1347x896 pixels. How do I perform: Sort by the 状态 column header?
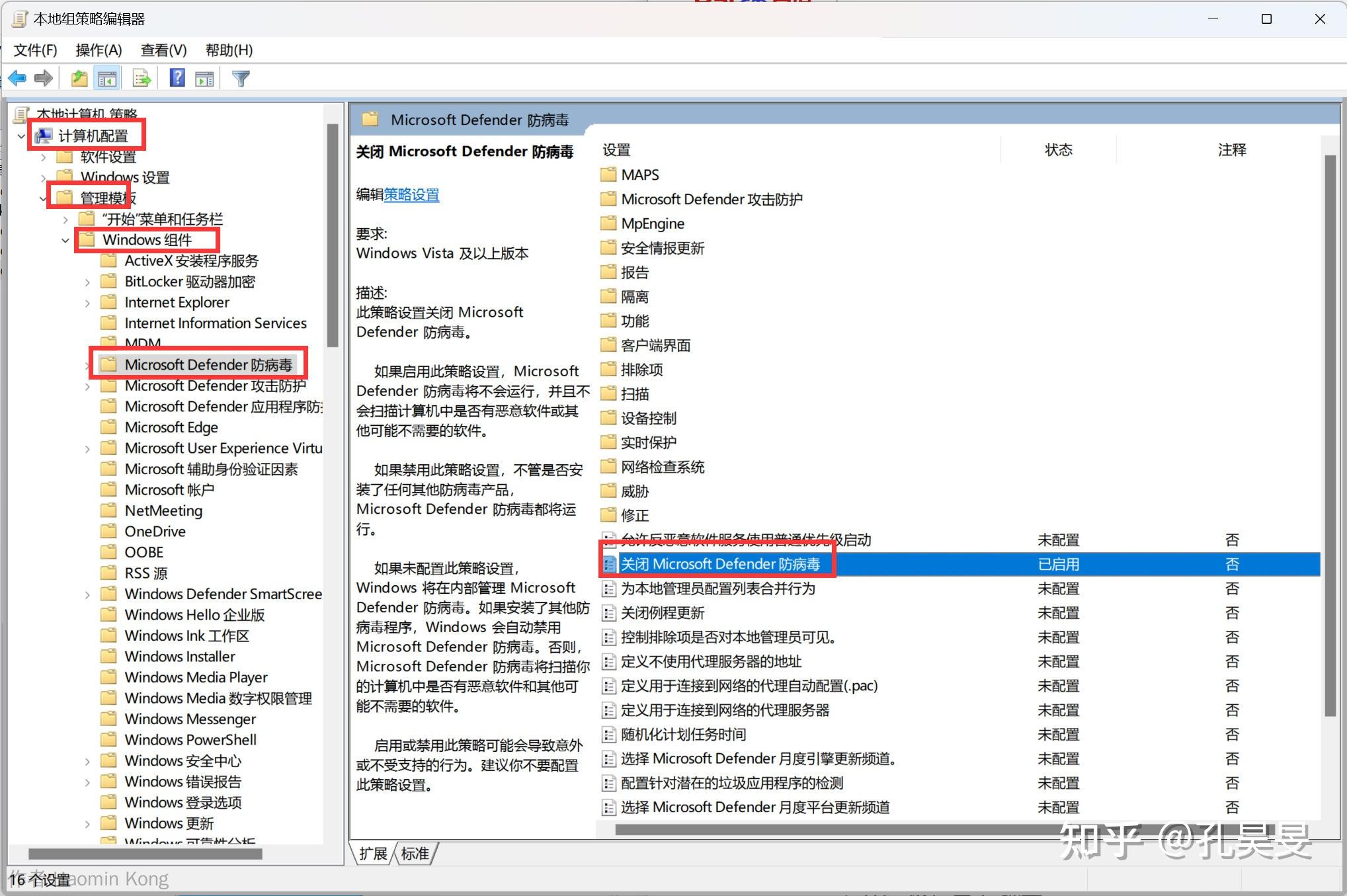pyautogui.click(x=1058, y=150)
